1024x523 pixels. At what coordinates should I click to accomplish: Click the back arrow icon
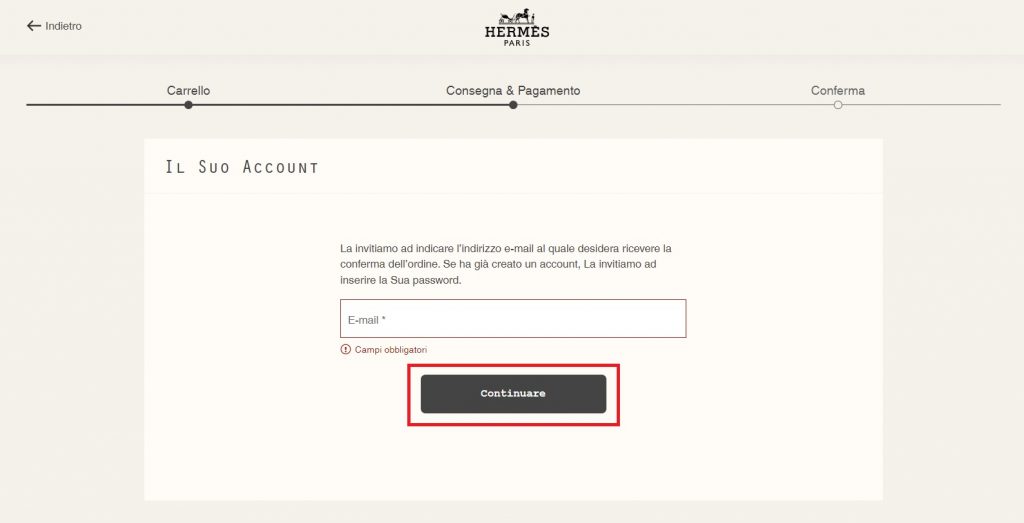point(34,26)
